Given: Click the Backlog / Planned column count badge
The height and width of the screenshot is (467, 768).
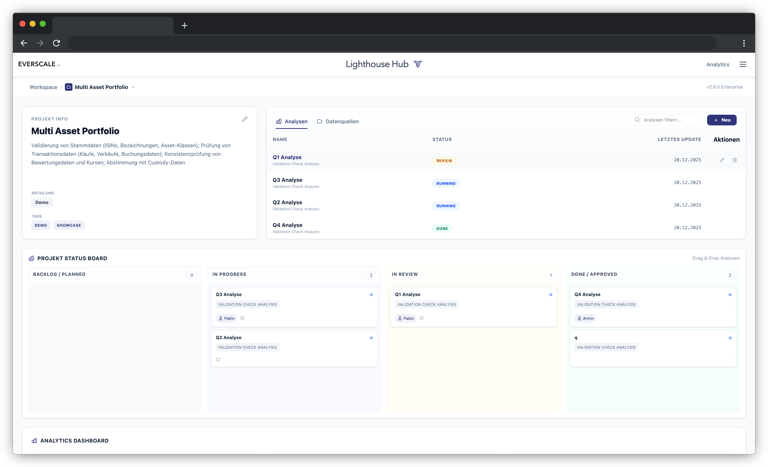Looking at the screenshot, I should (x=192, y=275).
